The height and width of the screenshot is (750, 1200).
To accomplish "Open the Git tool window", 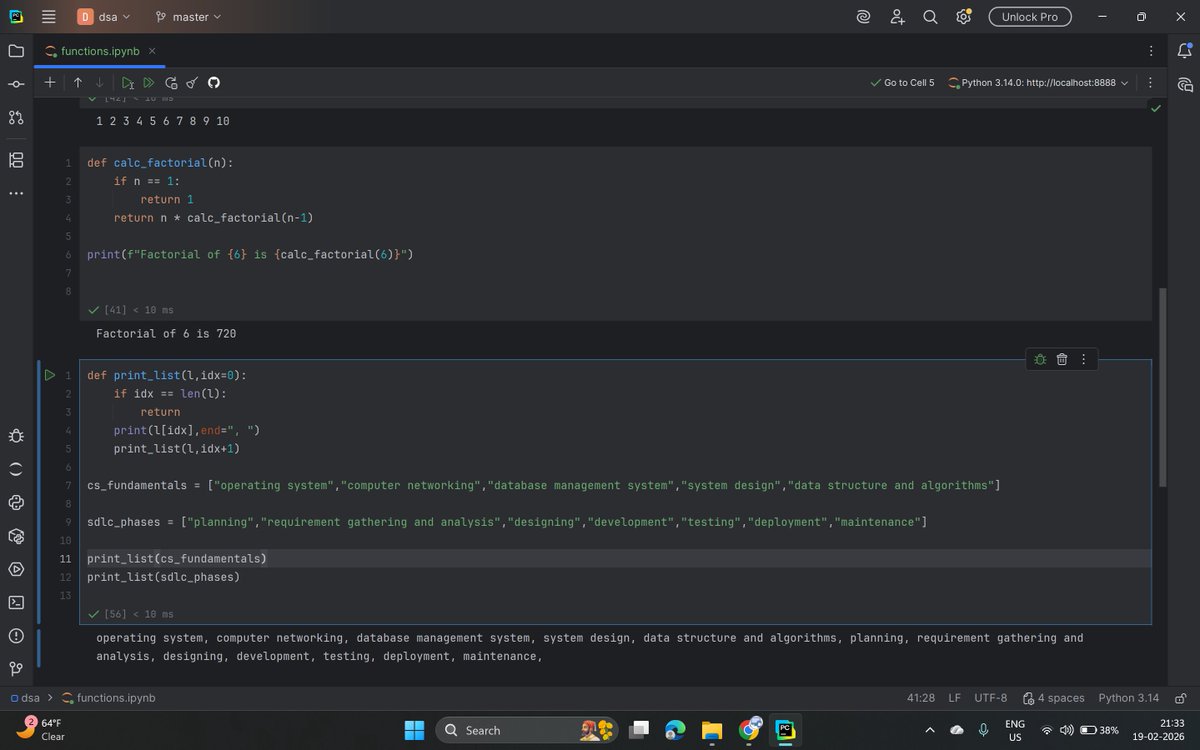I will (15, 668).
